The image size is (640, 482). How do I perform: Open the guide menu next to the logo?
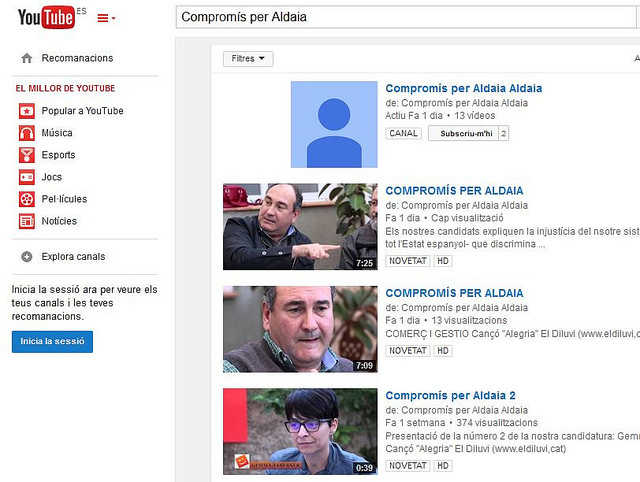click(x=106, y=18)
